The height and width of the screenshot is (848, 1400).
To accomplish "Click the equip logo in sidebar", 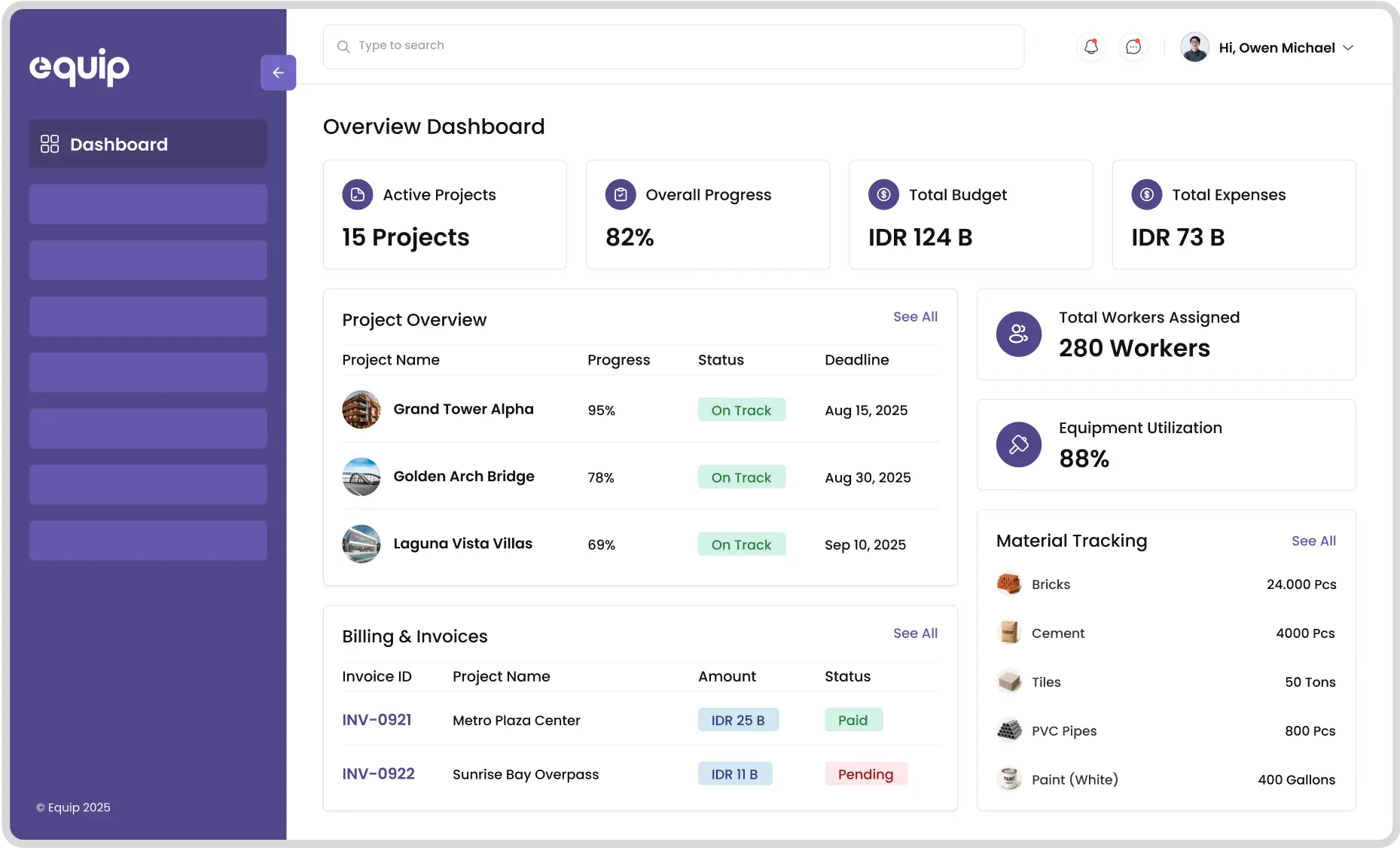I will (80, 67).
